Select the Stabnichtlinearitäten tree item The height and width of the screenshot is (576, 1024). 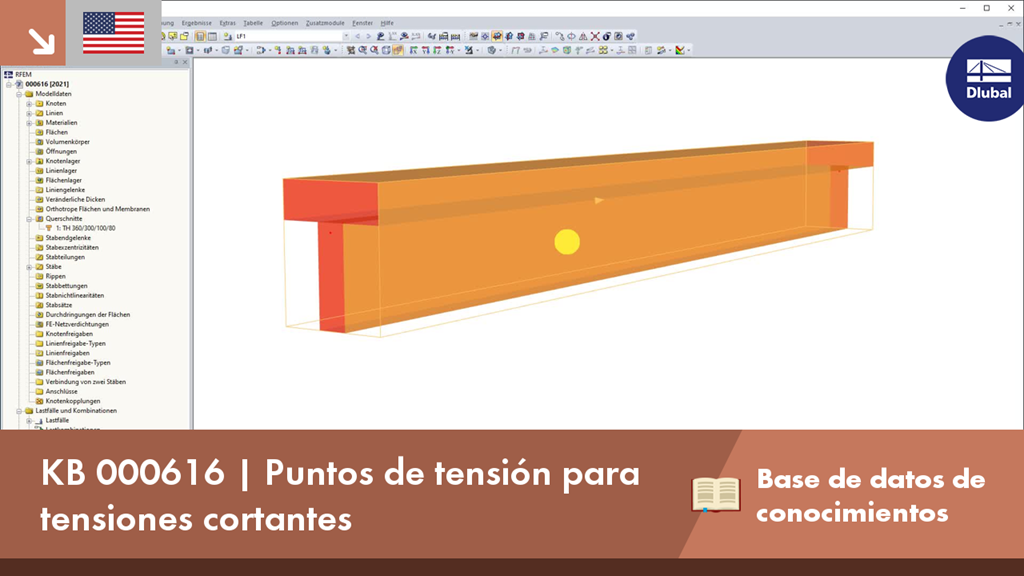click(x=74, y=296)
